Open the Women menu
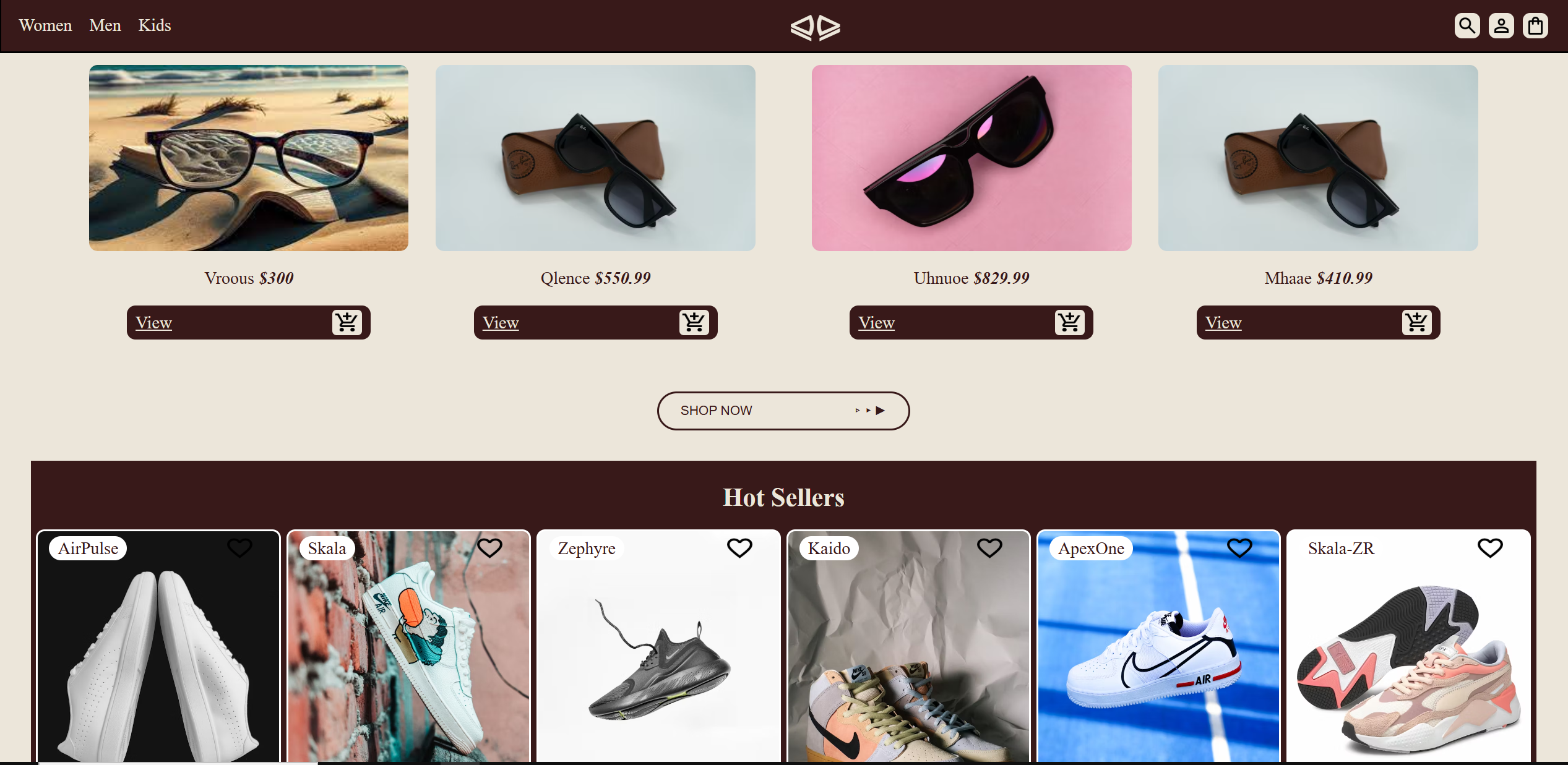Screen dimensions: 1568x765 click(45, 25)
